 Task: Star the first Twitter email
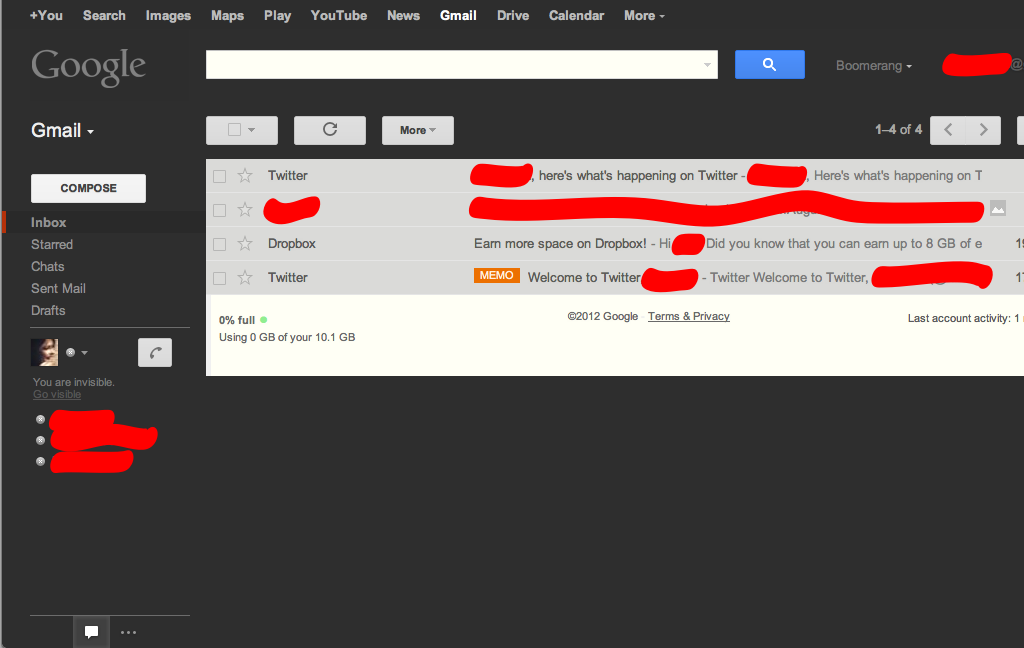[245, 176]
